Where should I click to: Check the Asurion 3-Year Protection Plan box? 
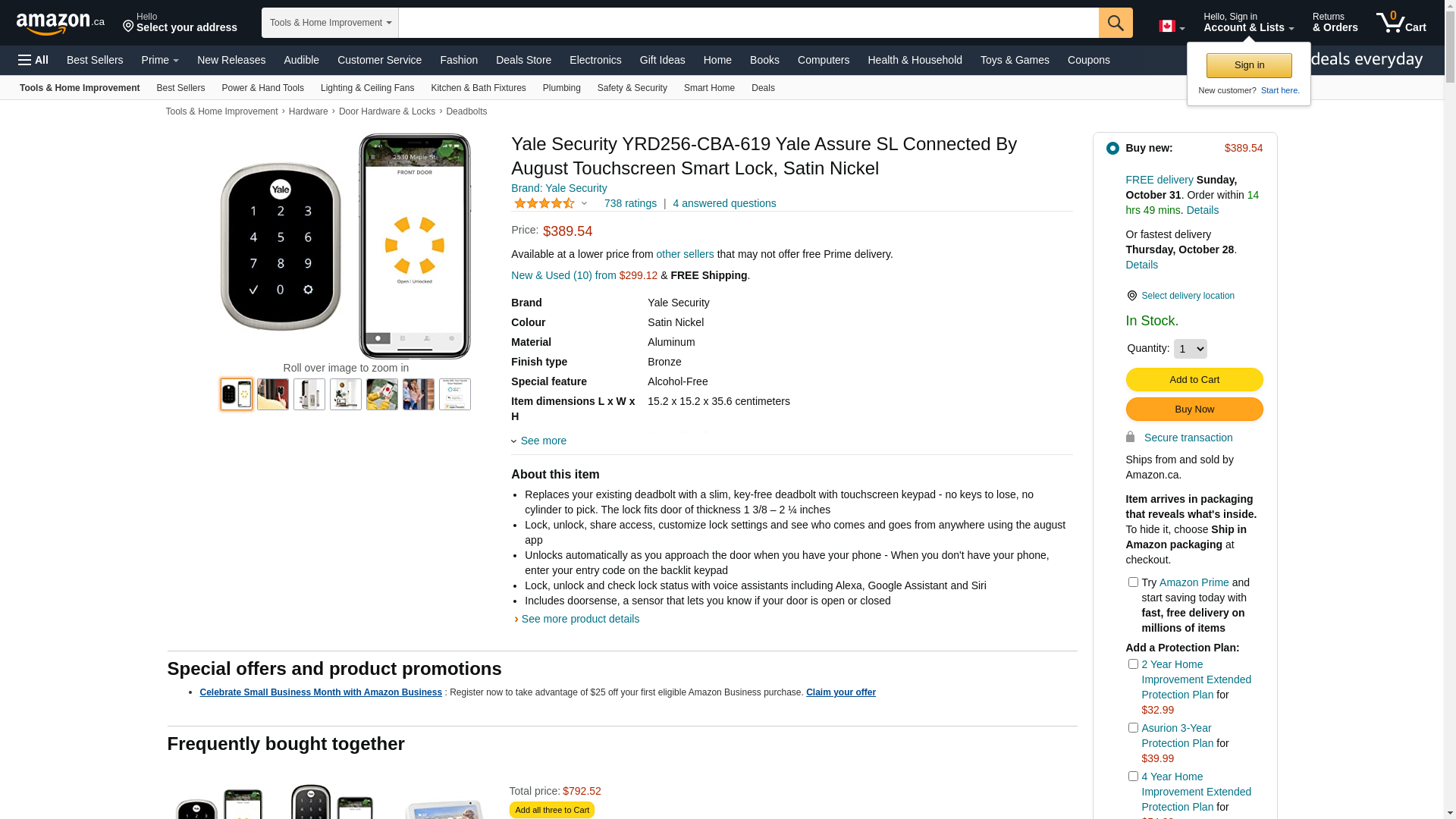point(1133,728)
